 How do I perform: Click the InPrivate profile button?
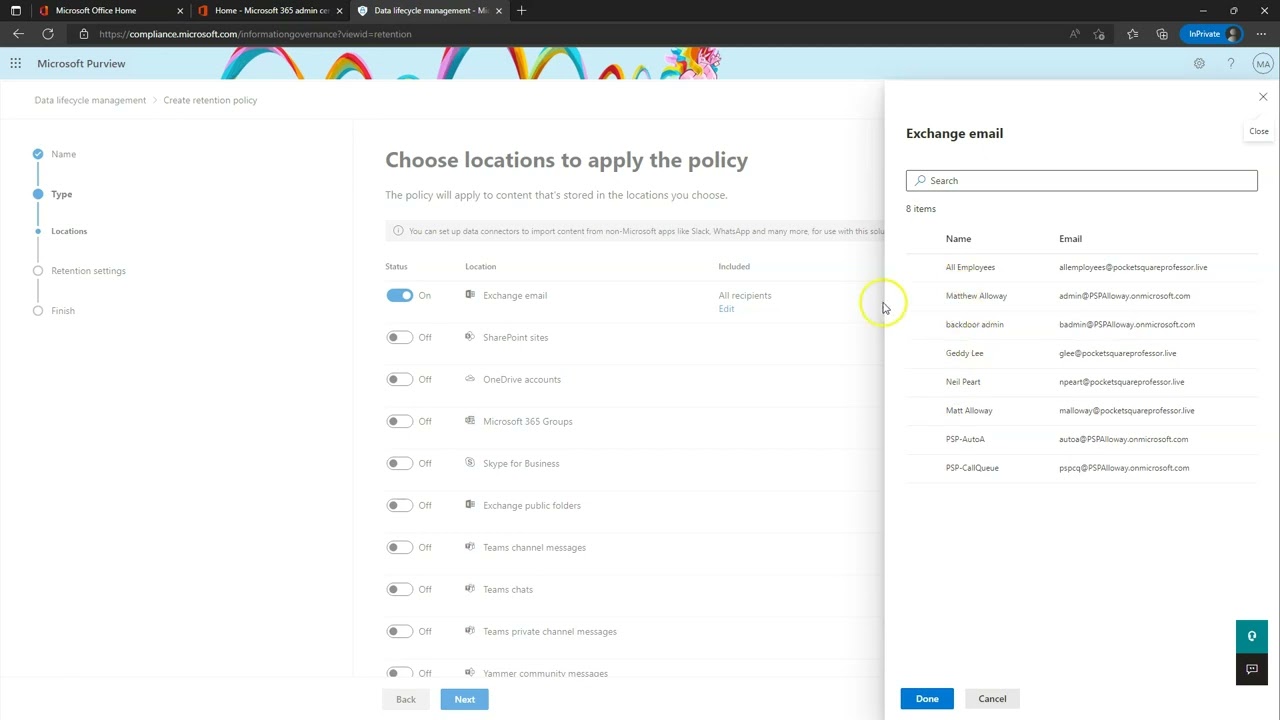click(x=1211, y=34)
